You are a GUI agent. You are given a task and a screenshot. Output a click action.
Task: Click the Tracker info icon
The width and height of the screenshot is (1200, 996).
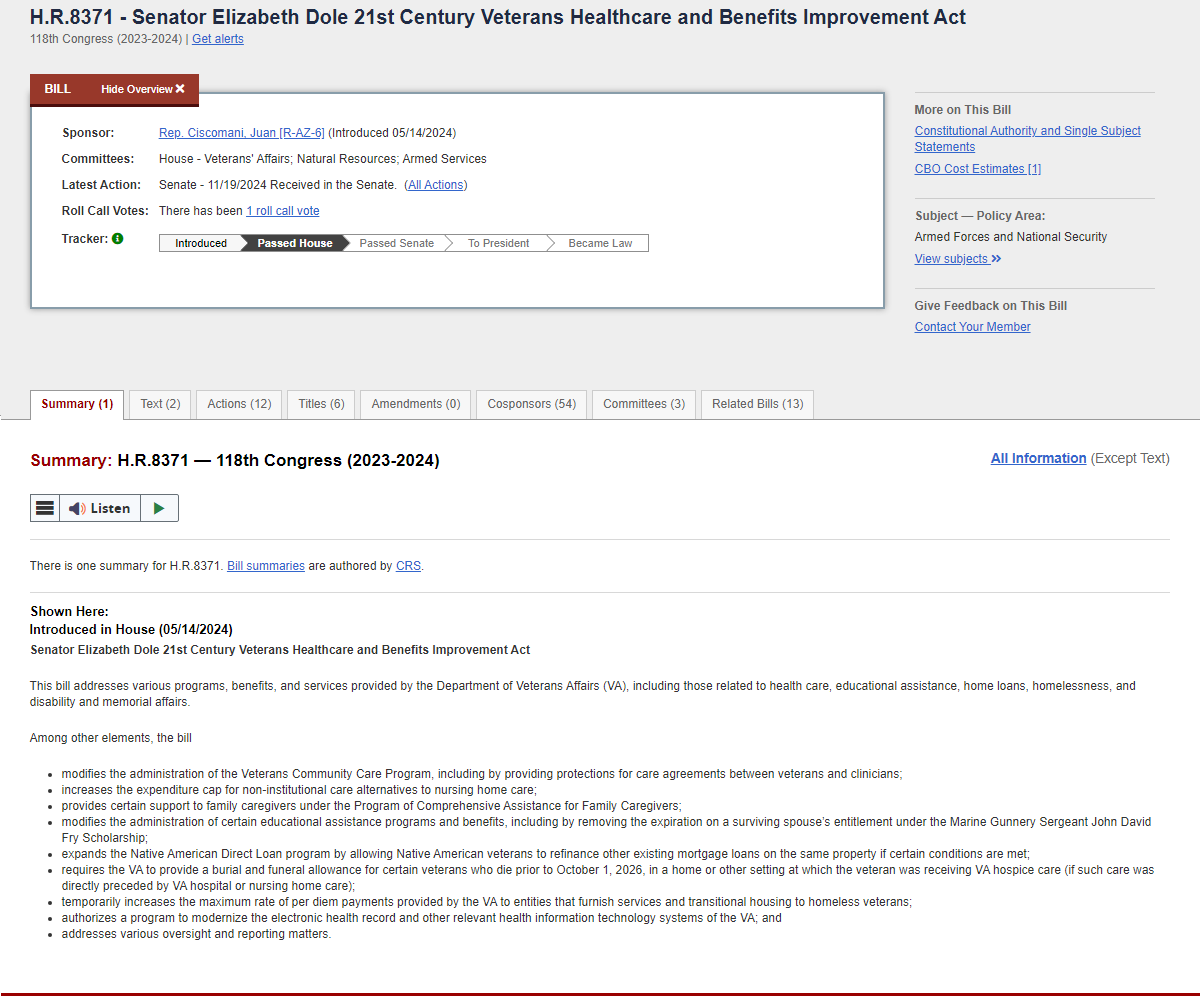coord(118,239)
